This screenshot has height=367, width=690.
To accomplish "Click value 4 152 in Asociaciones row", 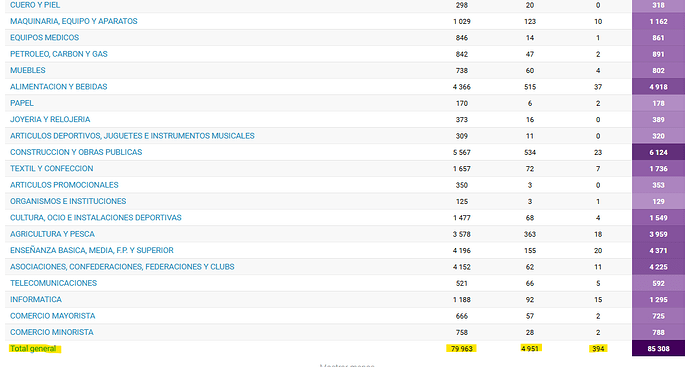I will click(462, 267).
